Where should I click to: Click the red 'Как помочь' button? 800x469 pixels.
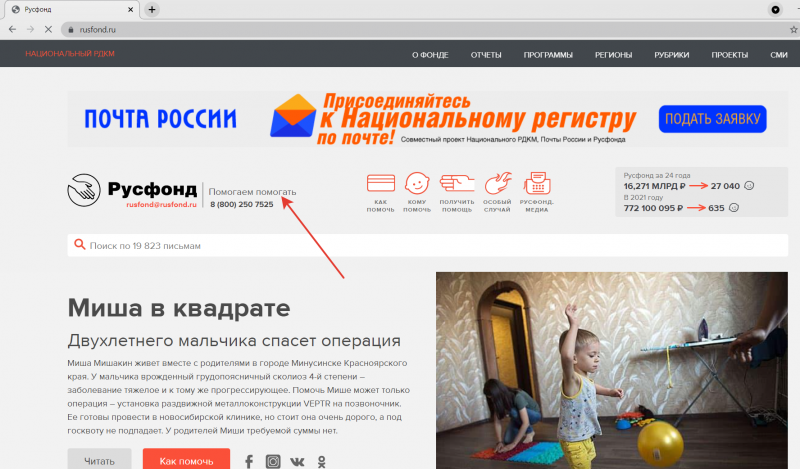coord(186,460)
